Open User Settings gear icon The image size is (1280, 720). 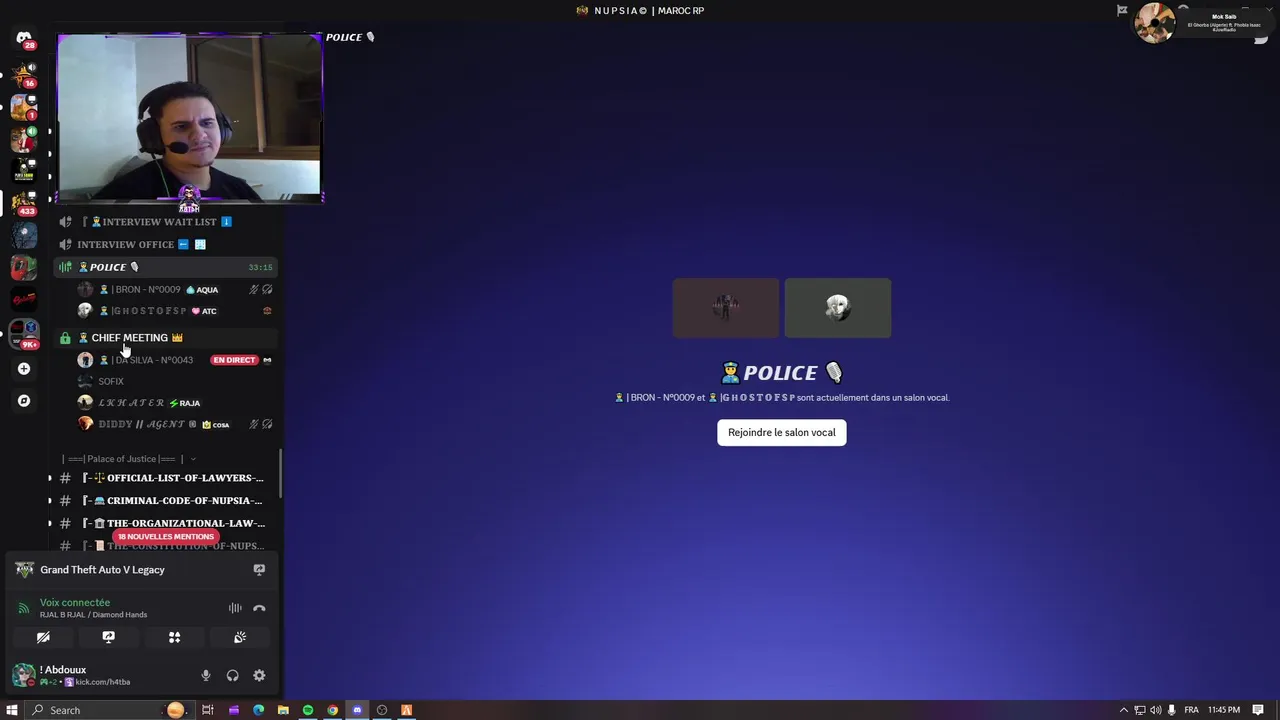pos(259,676)
